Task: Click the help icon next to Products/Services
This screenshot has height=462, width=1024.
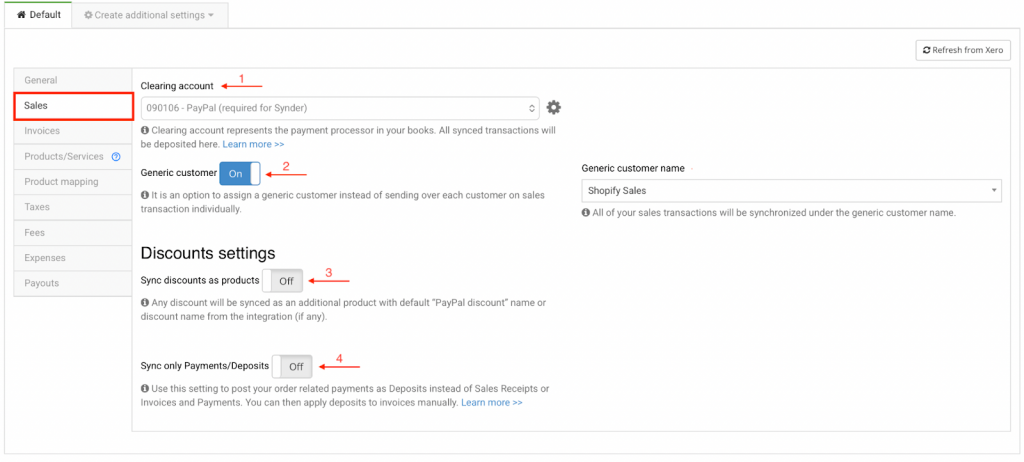Action: click(116, 156)
